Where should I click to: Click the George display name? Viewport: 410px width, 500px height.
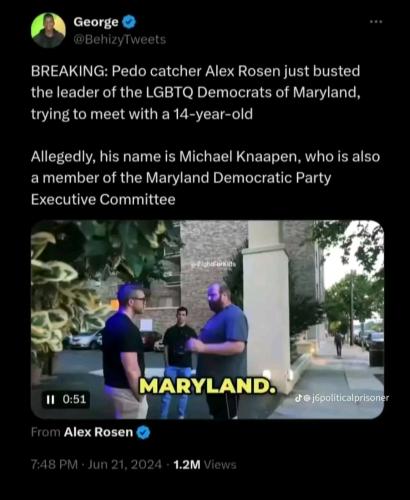96,22
